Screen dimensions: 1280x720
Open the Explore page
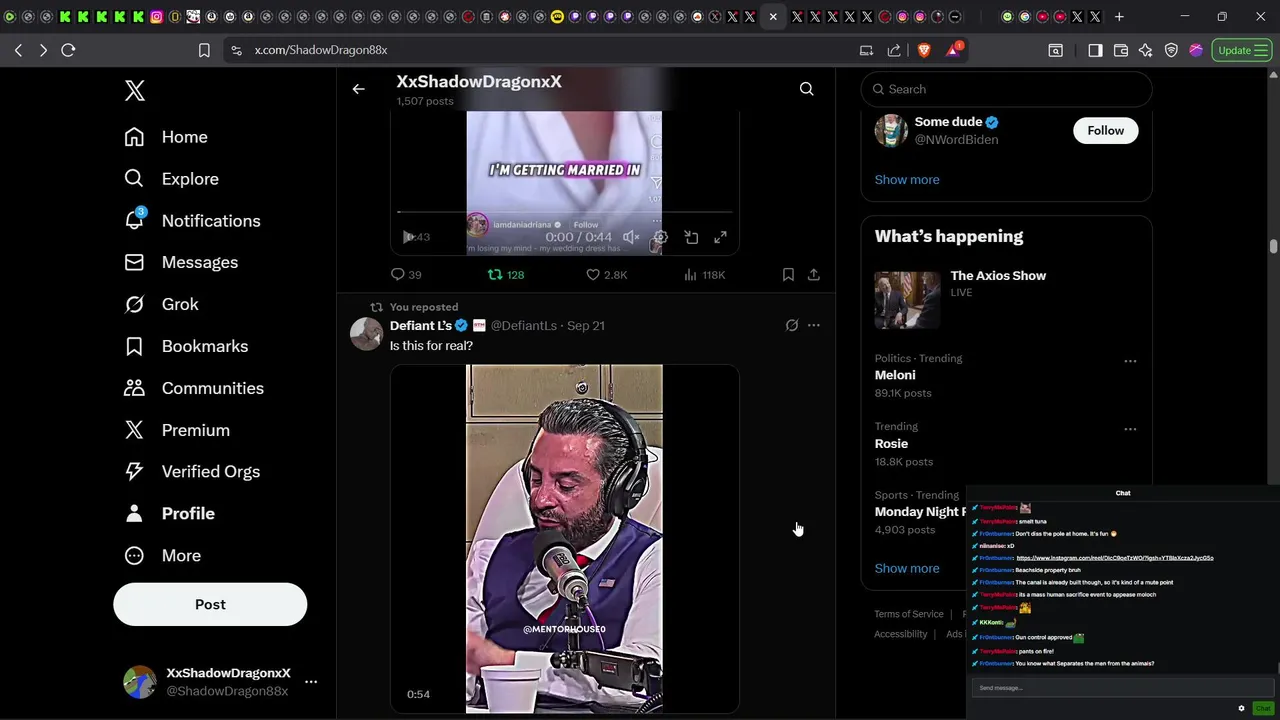pyautogui.click(x=171, y=179)
